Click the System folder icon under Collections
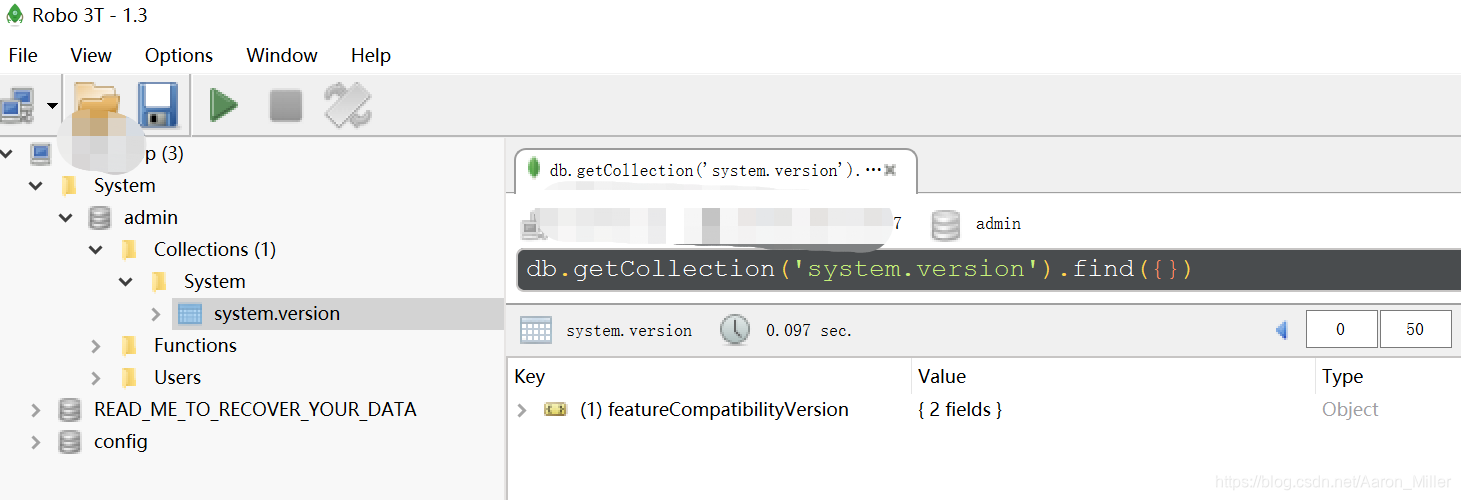The width and height of the screenshot is (1461, 500). pos(159,282)
